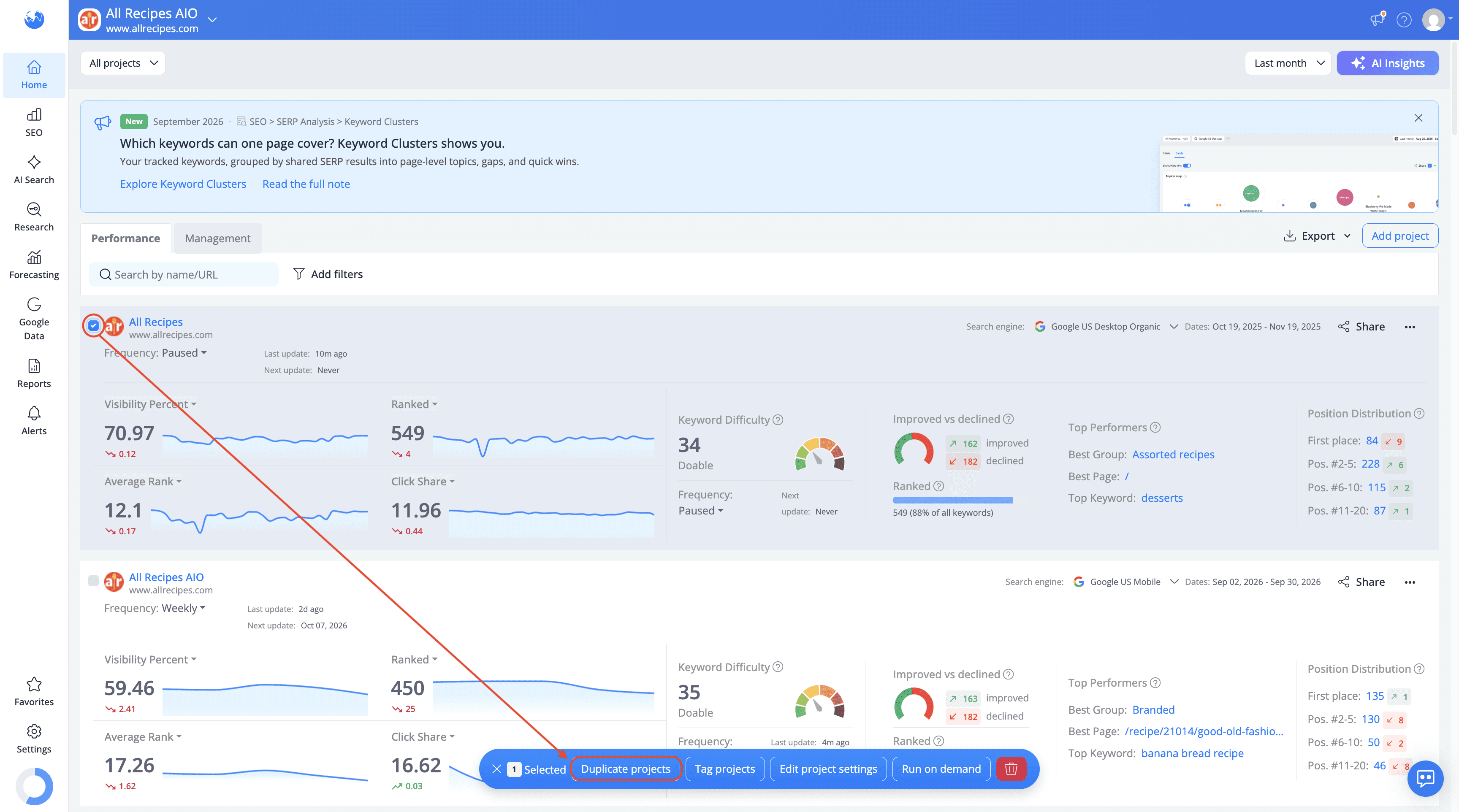Check the All Recipes AIO project checkbox
Image resolution: width=1459 pixels, height=812 pixels.
(93, 581)
